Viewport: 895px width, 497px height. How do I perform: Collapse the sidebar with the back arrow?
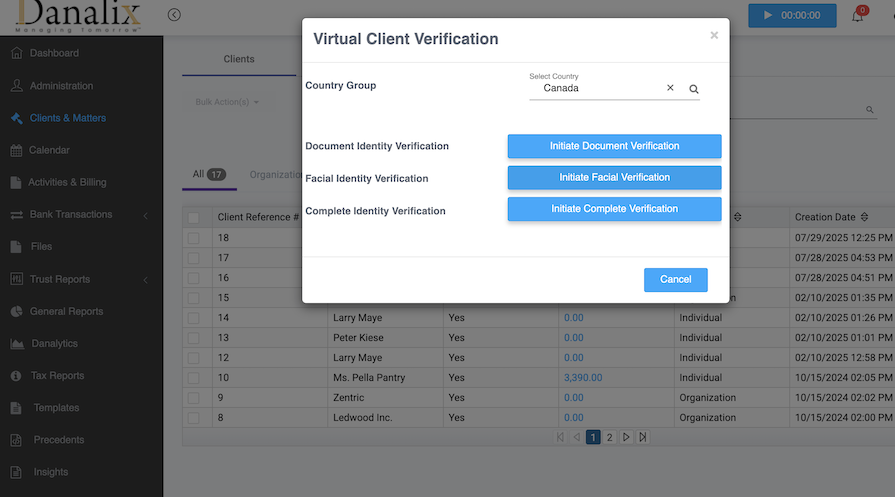[x=175, y=15]
